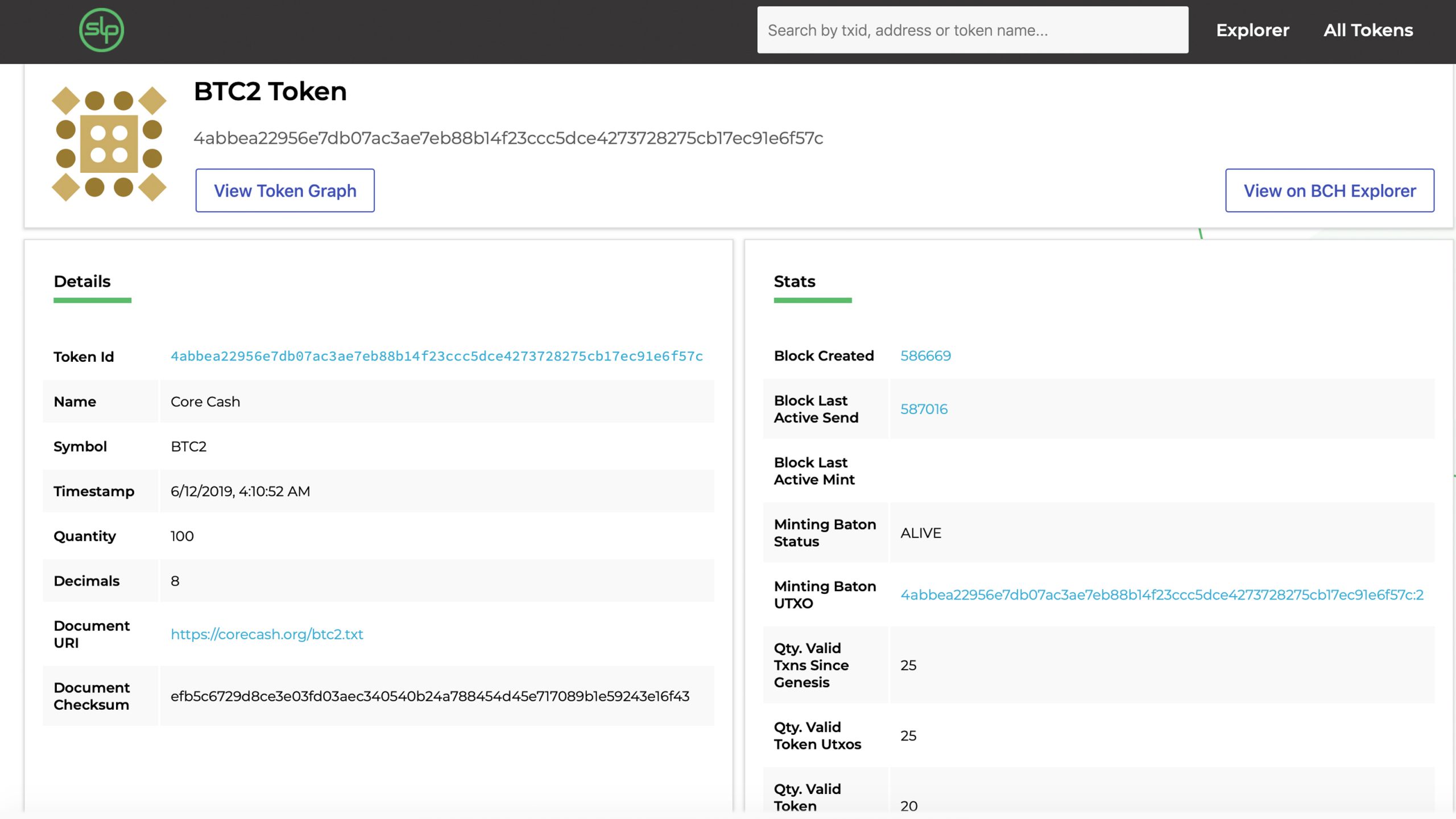This screenshot has width=1456, height=819.
Task: Select the Stats section heading
Action: [x=794, y=282]
